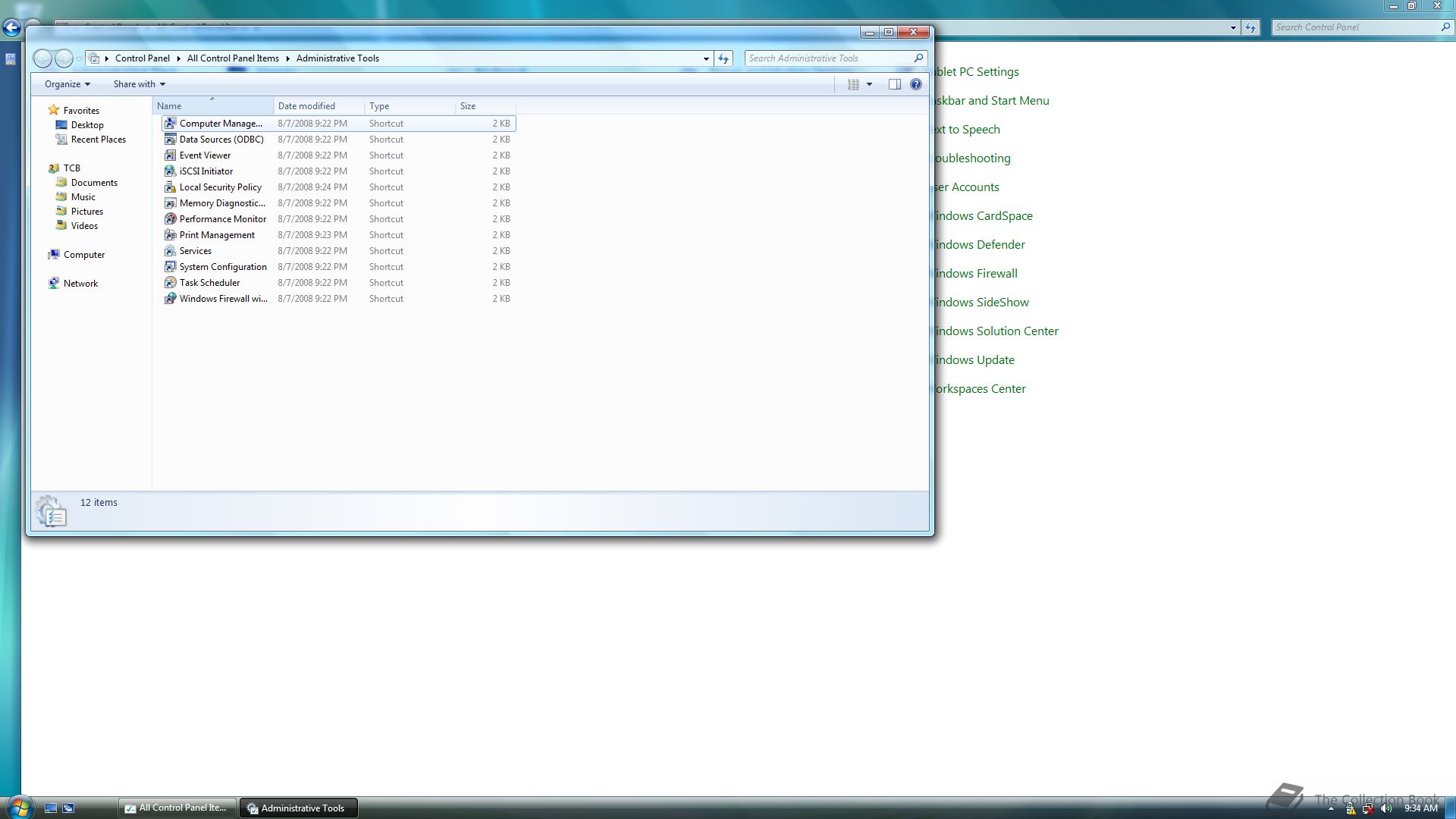
Task: Select the Memory Diagnostic shortcut icon
Action: 171,203
